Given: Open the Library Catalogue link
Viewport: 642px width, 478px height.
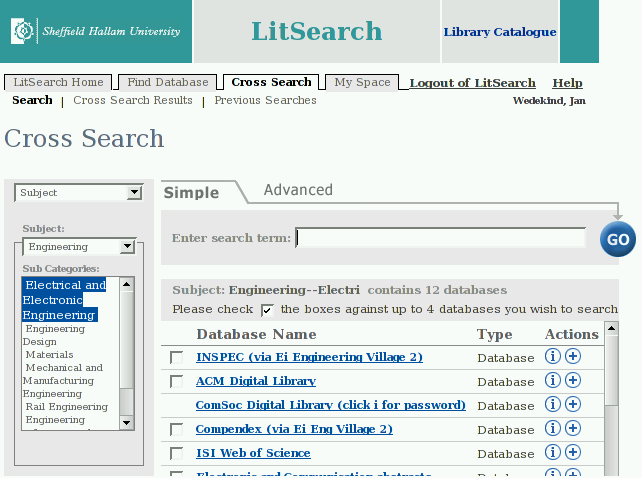Looking at the screenshot, I should pos(500,32).
